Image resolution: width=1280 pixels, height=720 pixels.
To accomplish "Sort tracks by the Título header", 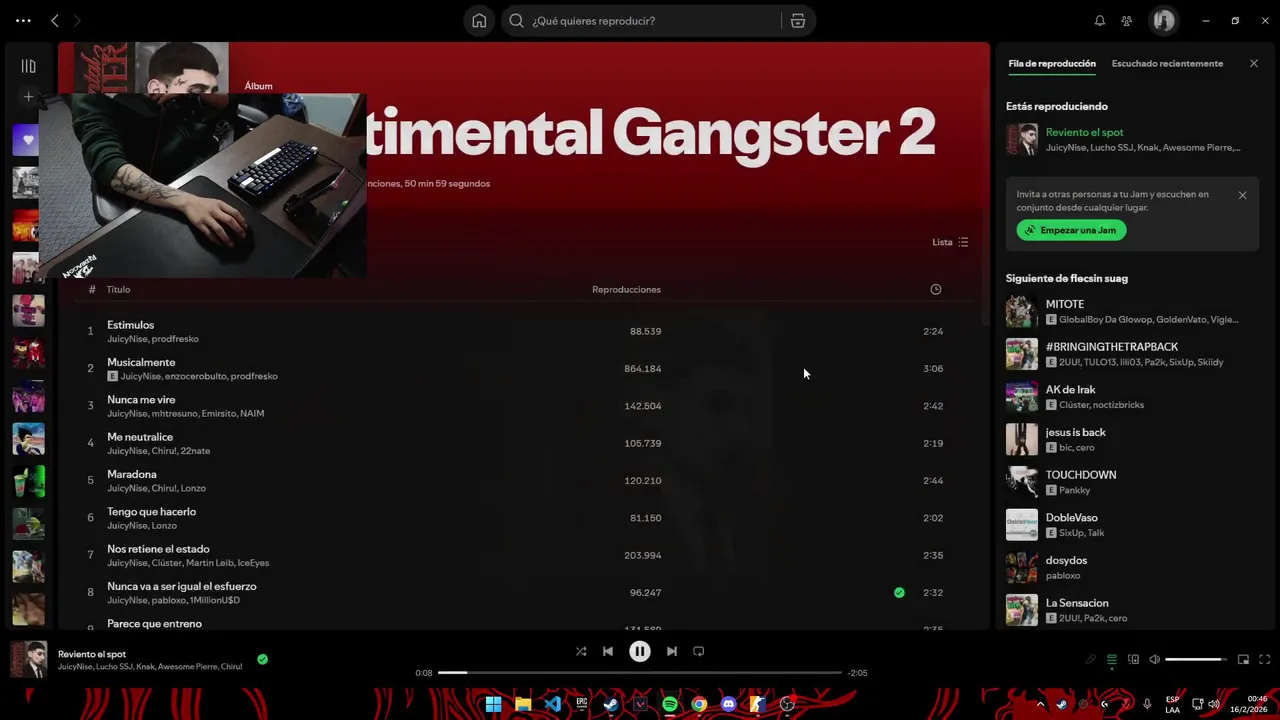I will (118, 289).
